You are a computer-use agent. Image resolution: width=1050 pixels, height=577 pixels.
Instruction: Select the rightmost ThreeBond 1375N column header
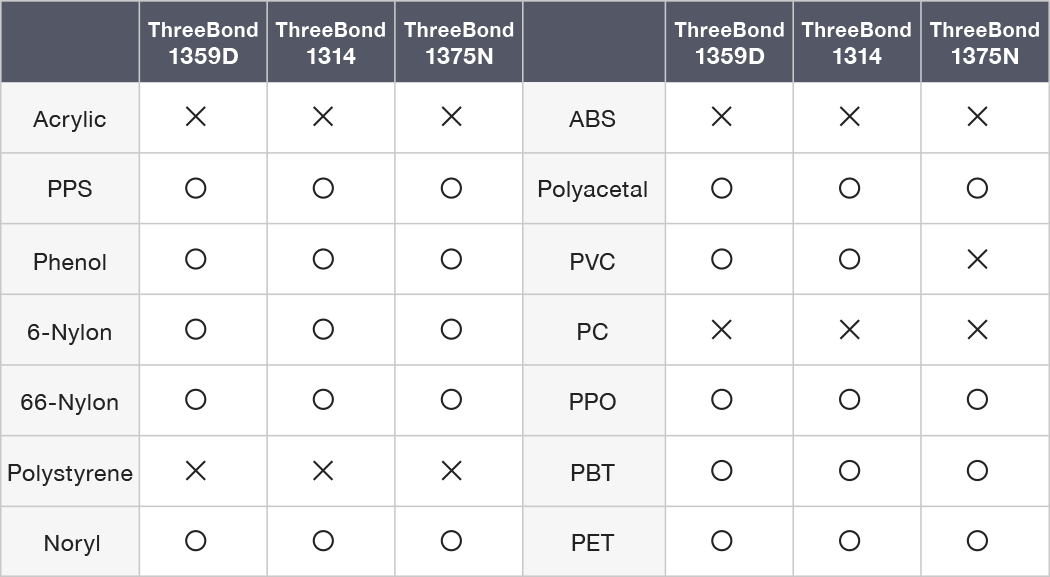click(x=985, y=42)
